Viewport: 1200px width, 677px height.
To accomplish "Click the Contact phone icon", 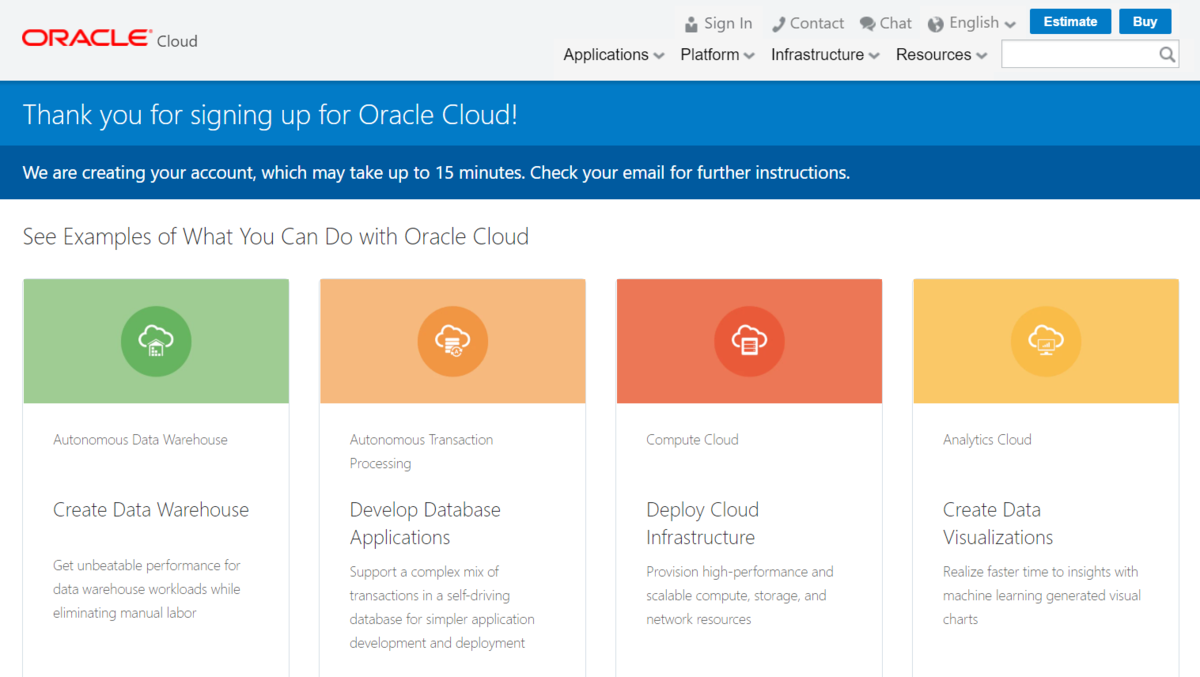I will [778, 24].
